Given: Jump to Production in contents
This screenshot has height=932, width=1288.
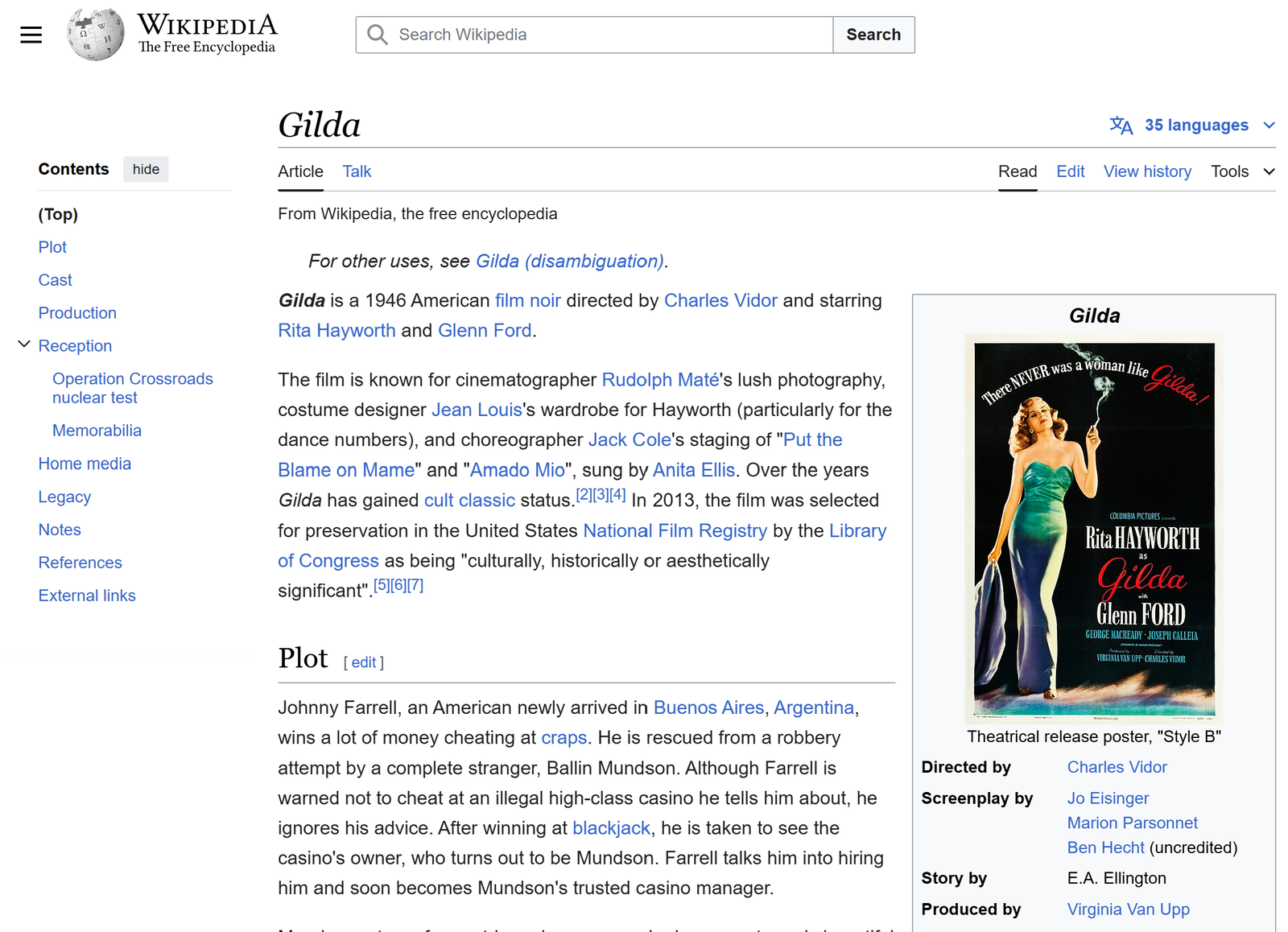Looking at the screenshot, I should tap(77, 313).
